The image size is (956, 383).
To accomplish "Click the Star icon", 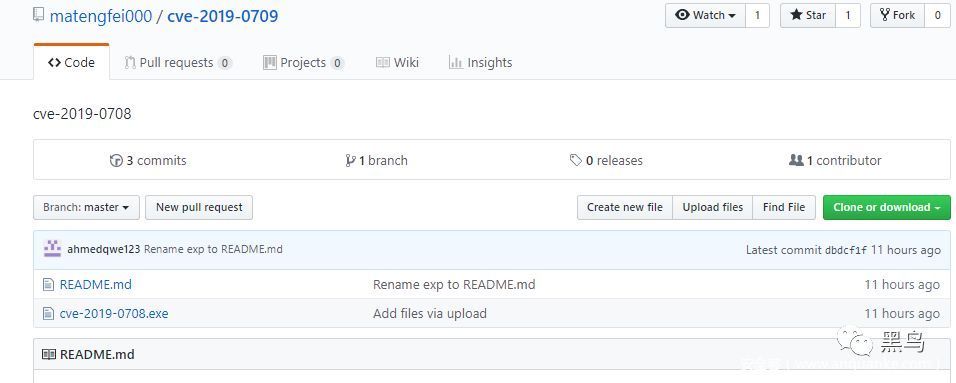I will tap(796, 15).
